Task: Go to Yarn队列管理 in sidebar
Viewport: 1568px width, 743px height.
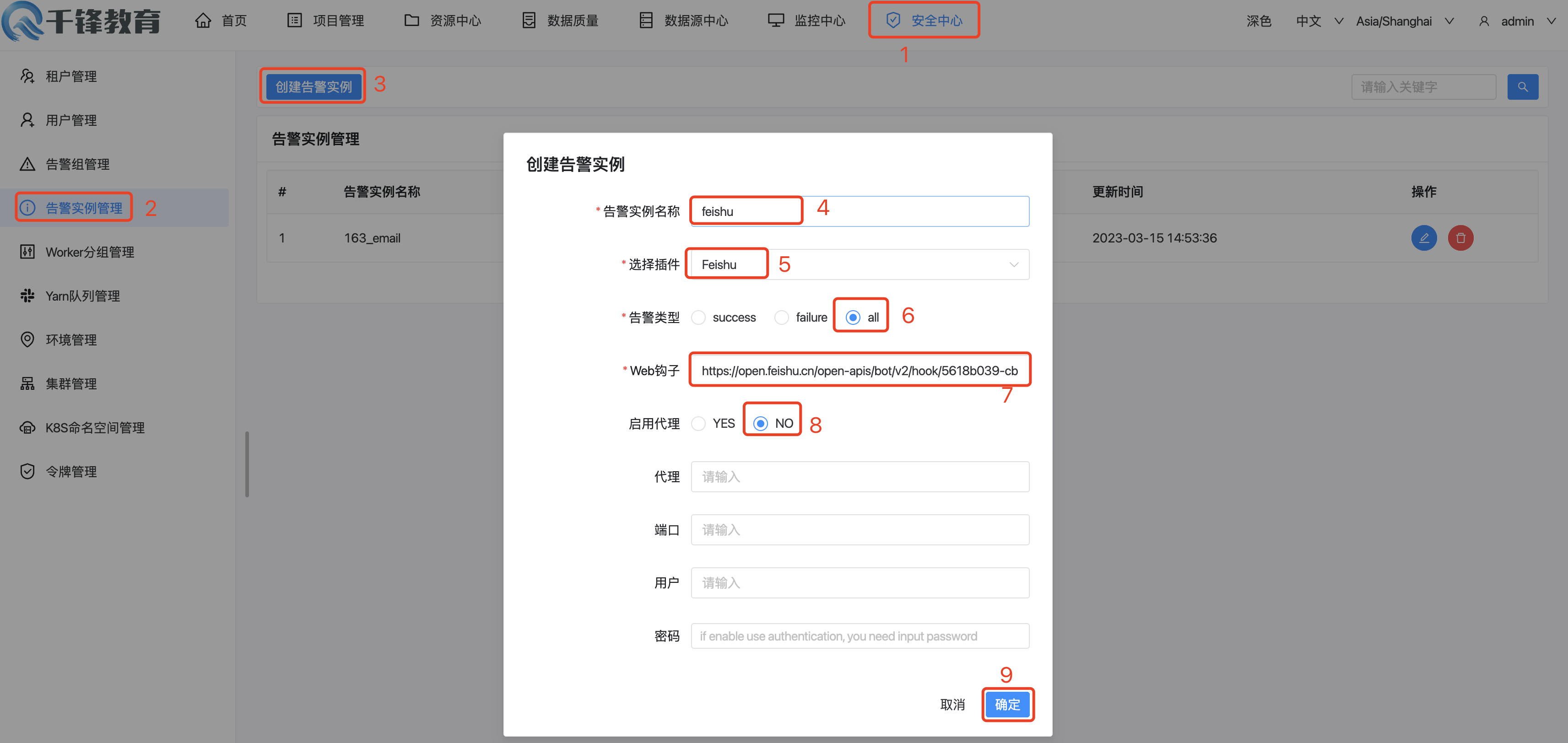Action: 82,296
